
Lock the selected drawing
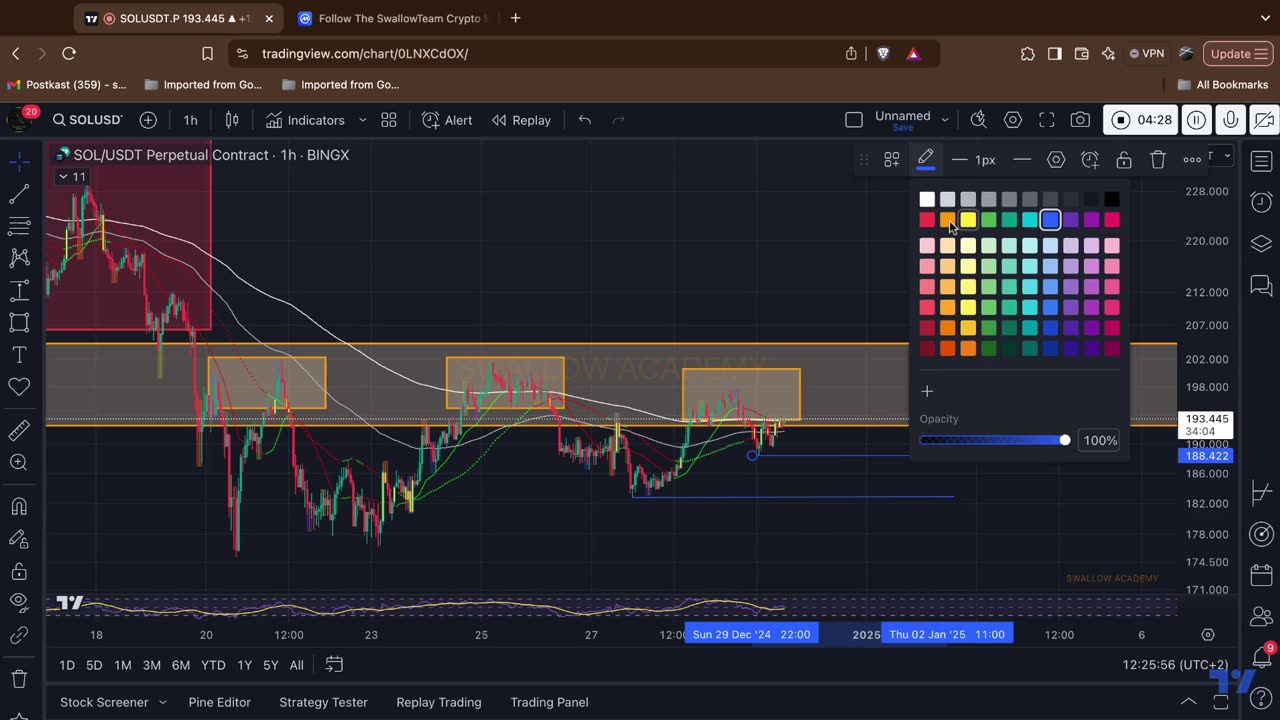pyautogui.click(x=1124, y=160)
